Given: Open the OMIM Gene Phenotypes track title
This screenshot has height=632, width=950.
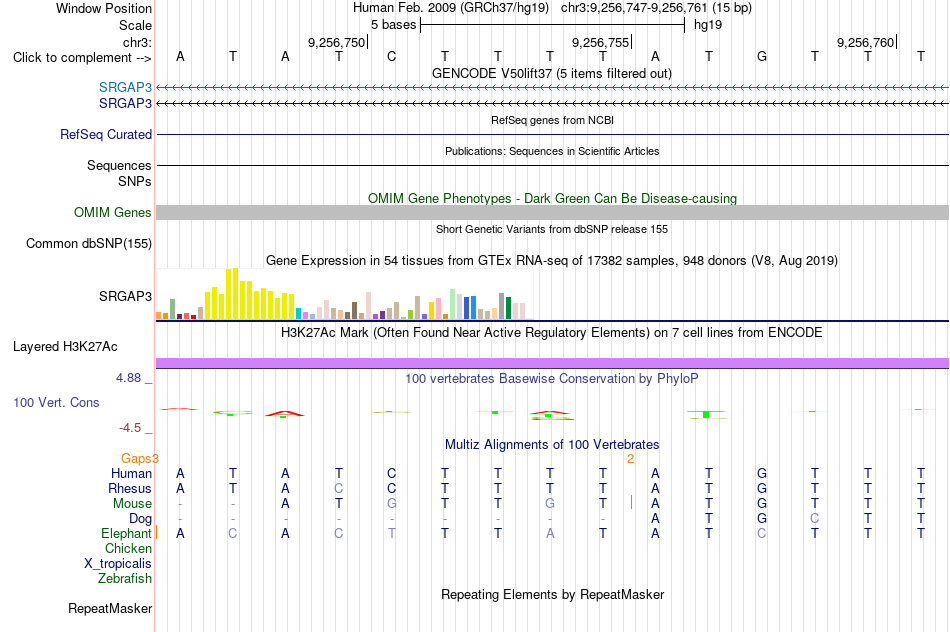Looking at the screenshot, I should 552,198.
